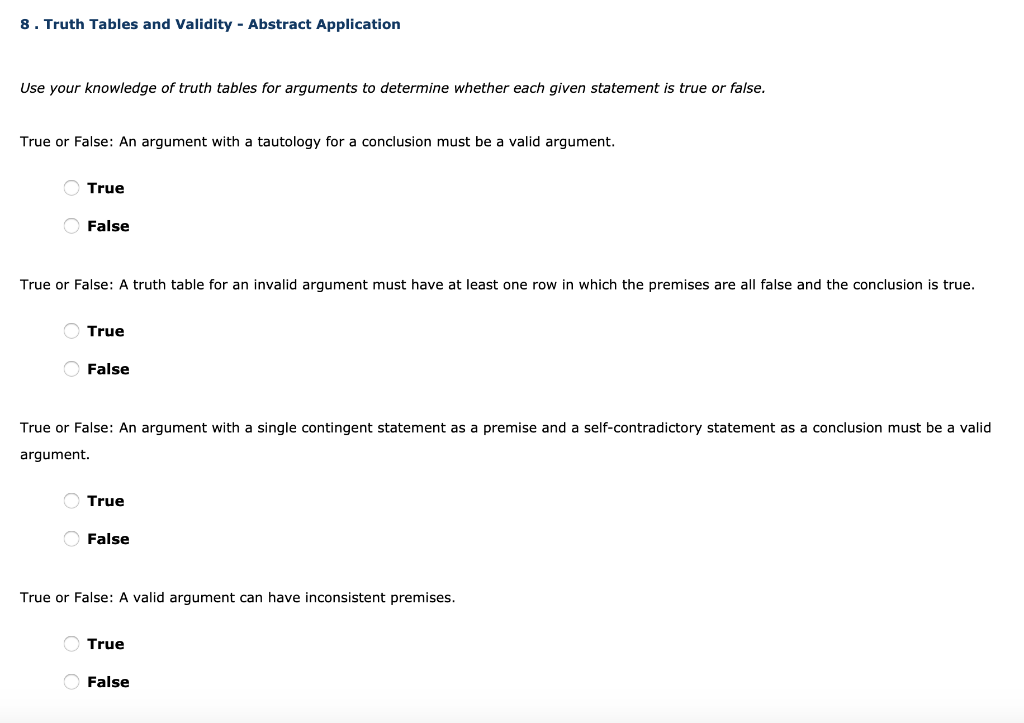Select True for the tautology conclusion question
Screen dimensions: 1024x723
[x=71, y=187]
